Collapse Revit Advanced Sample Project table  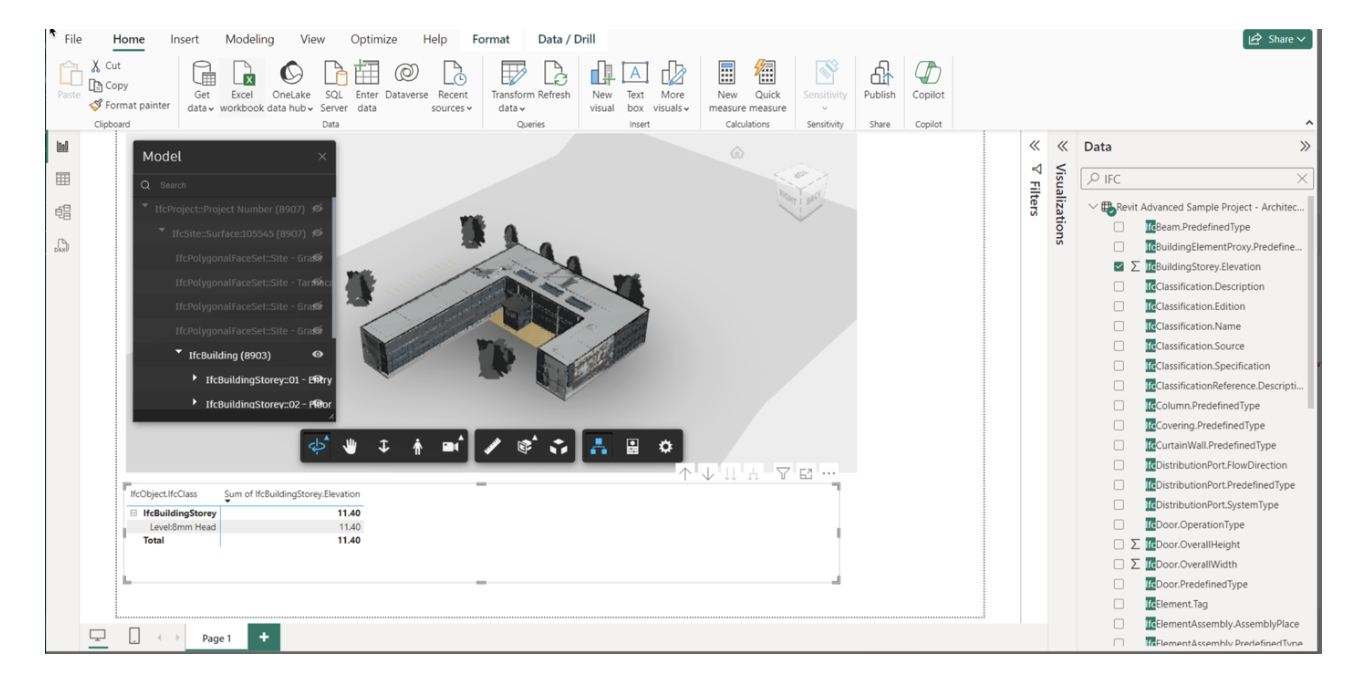click(x=1092, y=207)
